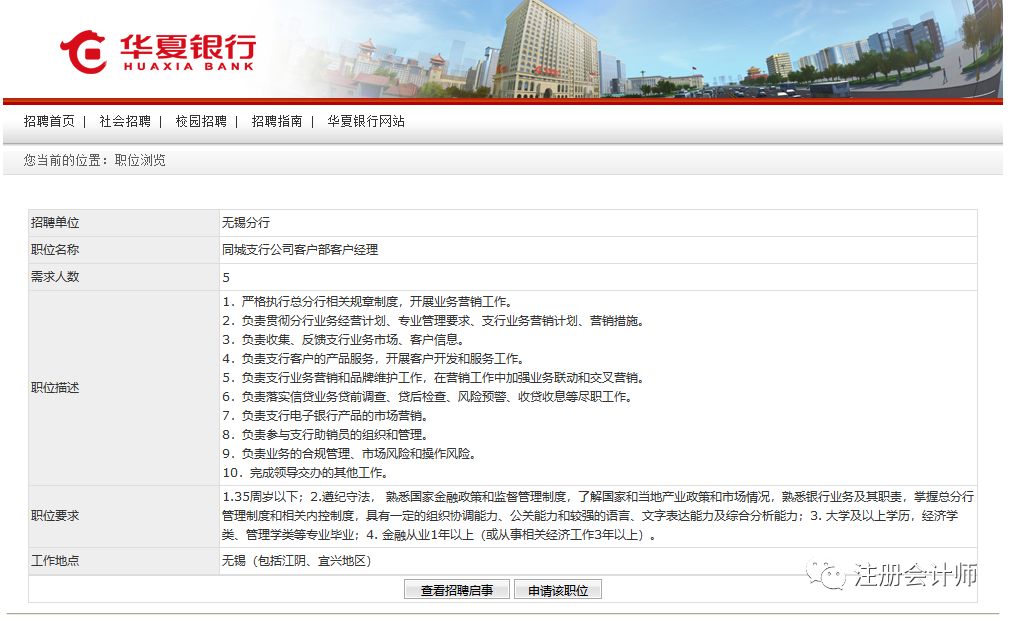The width and height of the screenshot is (1010, 619).
Task: Select description line 2 about 业务经营计划
Action: [434, 321]
